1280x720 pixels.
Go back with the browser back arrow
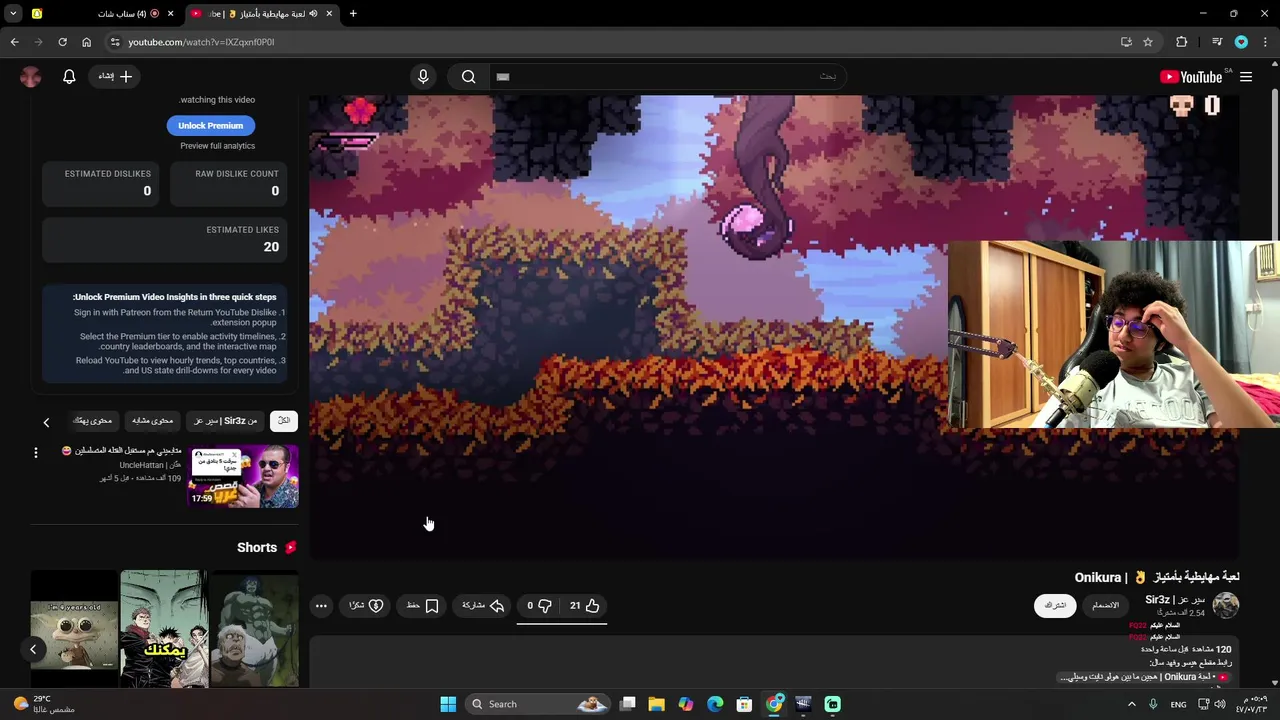(15, 42)
